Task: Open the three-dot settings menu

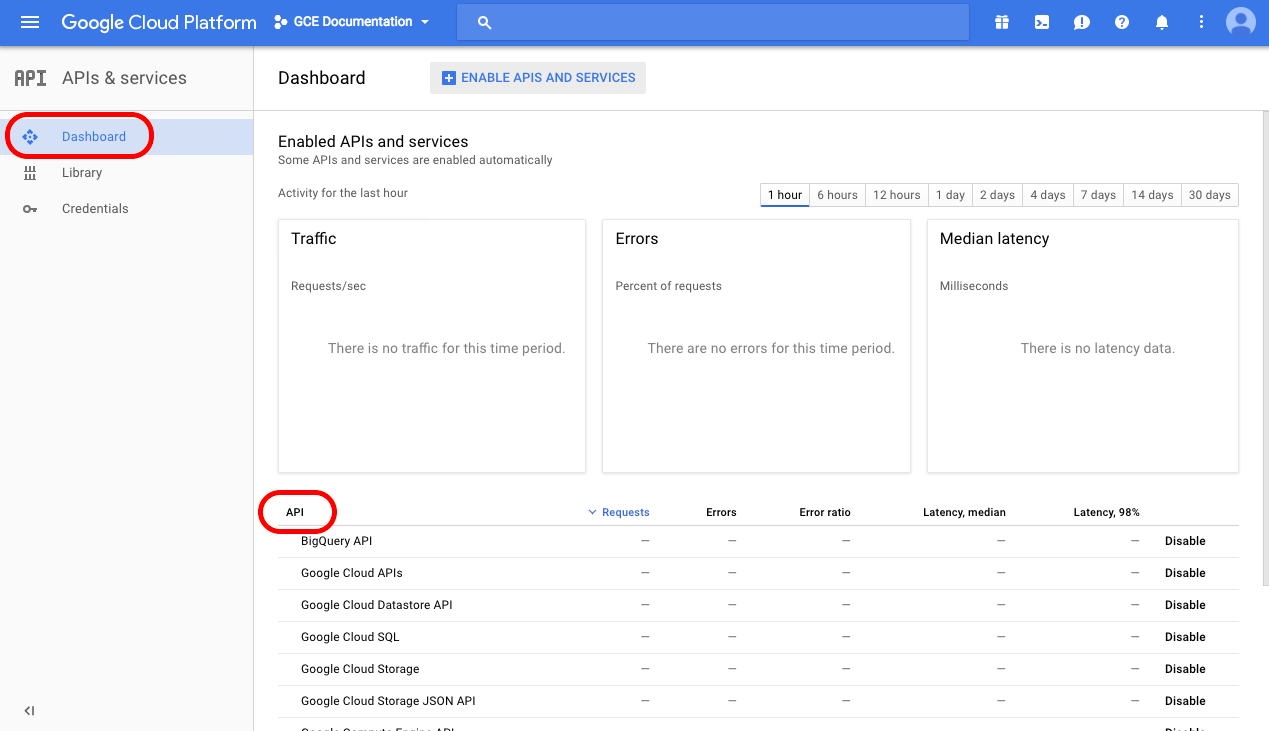Action: [x=1202, y=22]
